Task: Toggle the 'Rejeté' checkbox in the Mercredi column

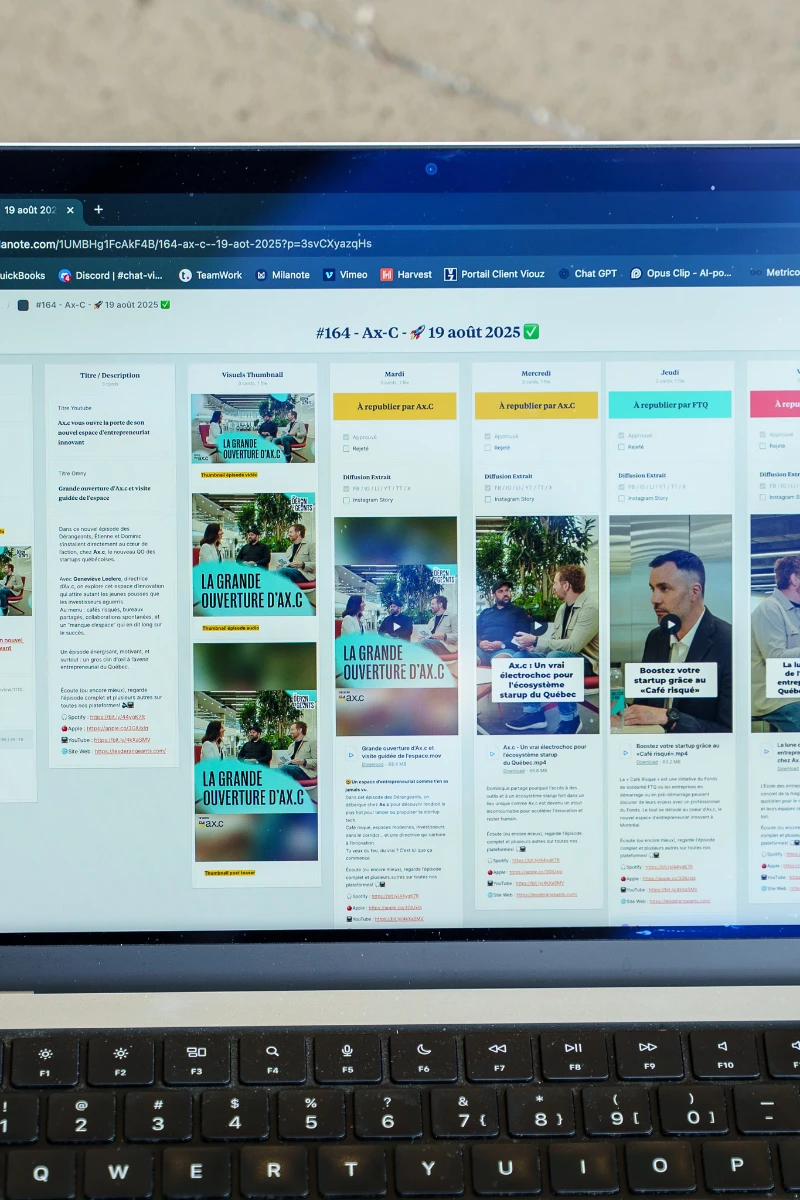Action: click(488, 448)
